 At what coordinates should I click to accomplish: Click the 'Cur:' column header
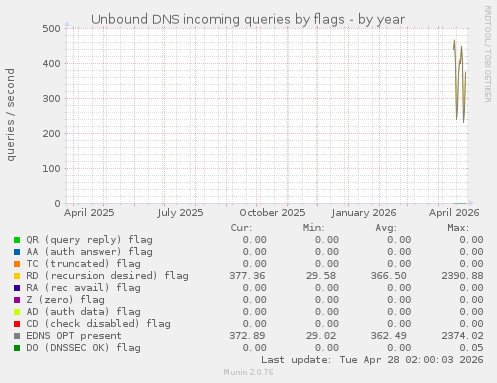pos(242,228)
